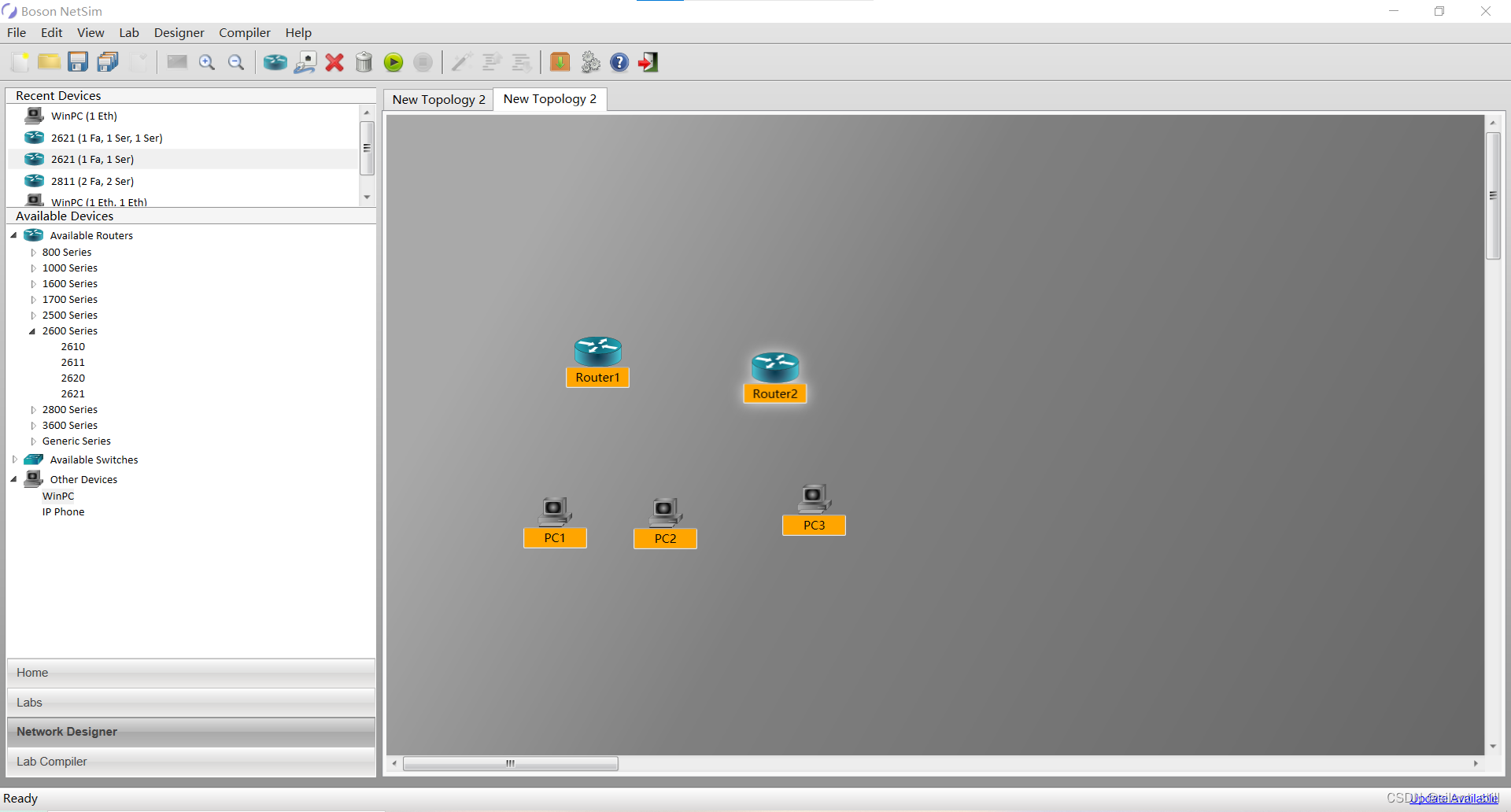Click the green play start icon
The image size is (1511, 812).
point(393,62)
